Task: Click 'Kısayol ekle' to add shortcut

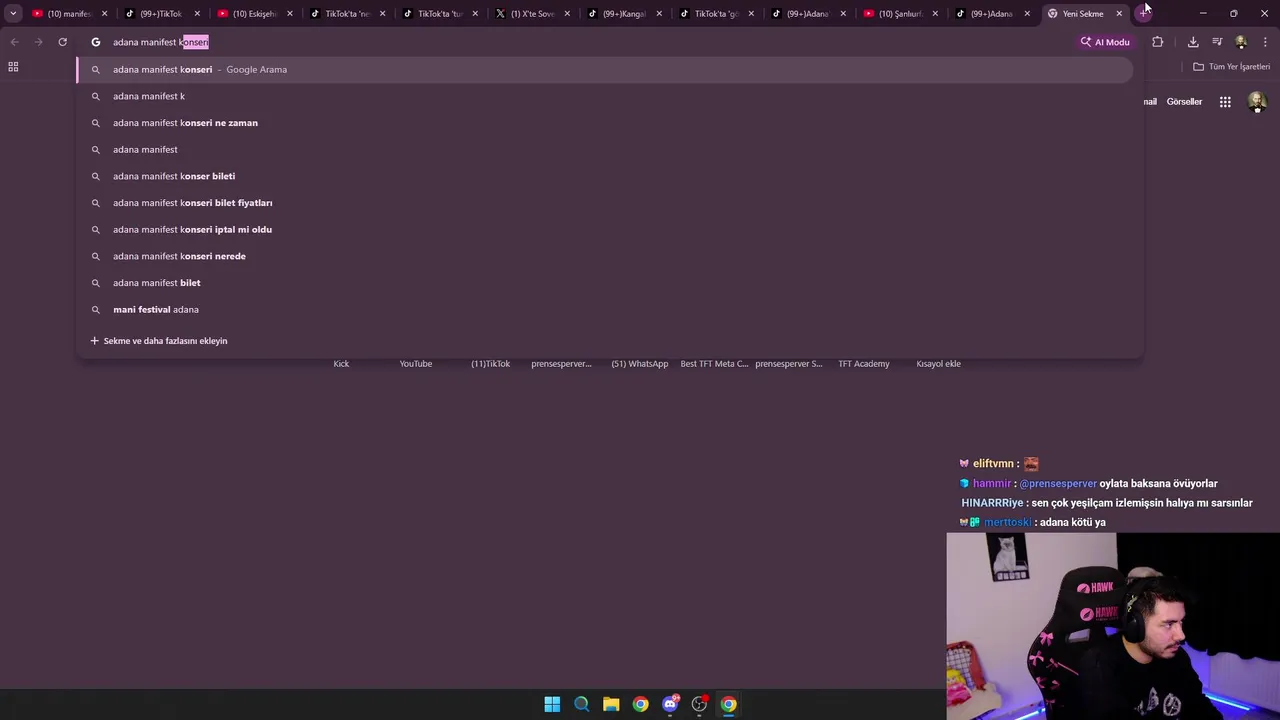Action: click(938, 364)
